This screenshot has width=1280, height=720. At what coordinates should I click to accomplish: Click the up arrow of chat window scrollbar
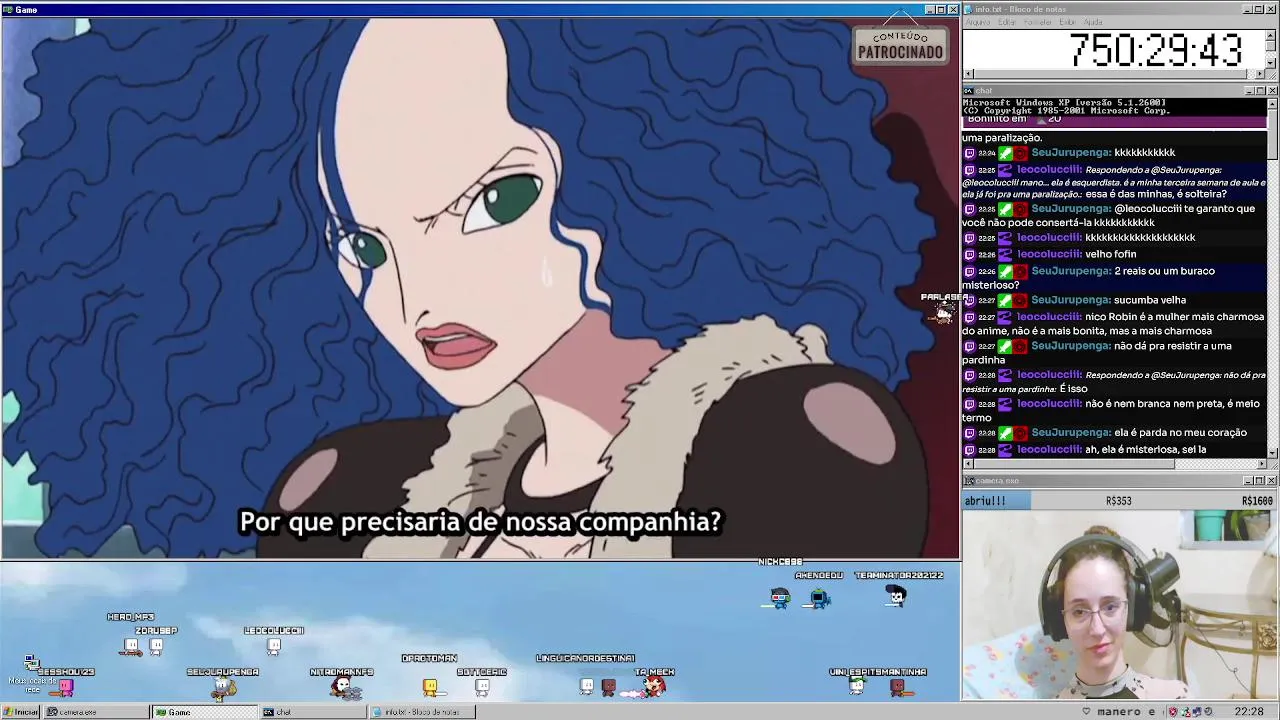click(1273, 103)
